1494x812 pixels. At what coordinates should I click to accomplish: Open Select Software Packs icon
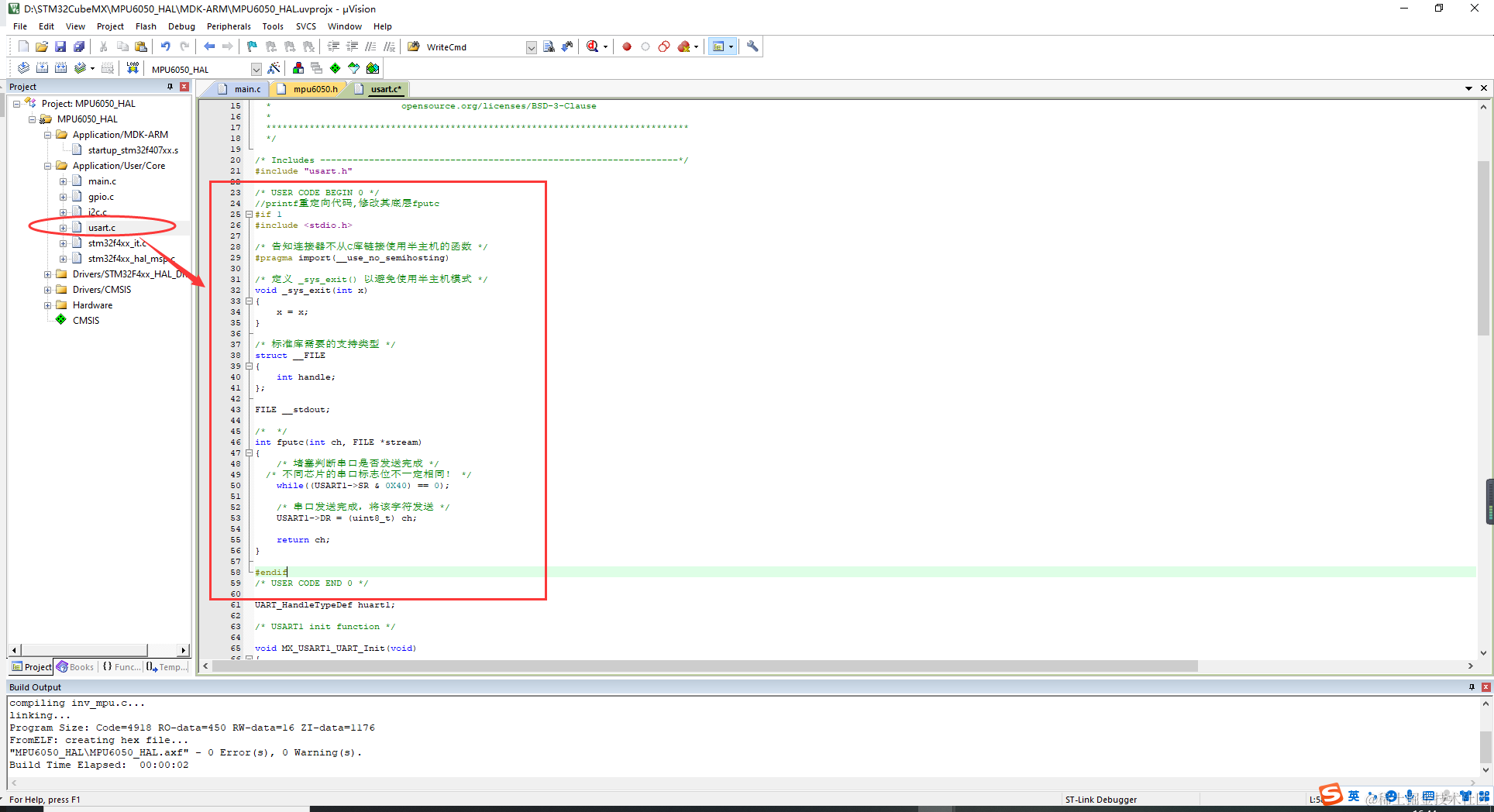click(x=354, y=68)
